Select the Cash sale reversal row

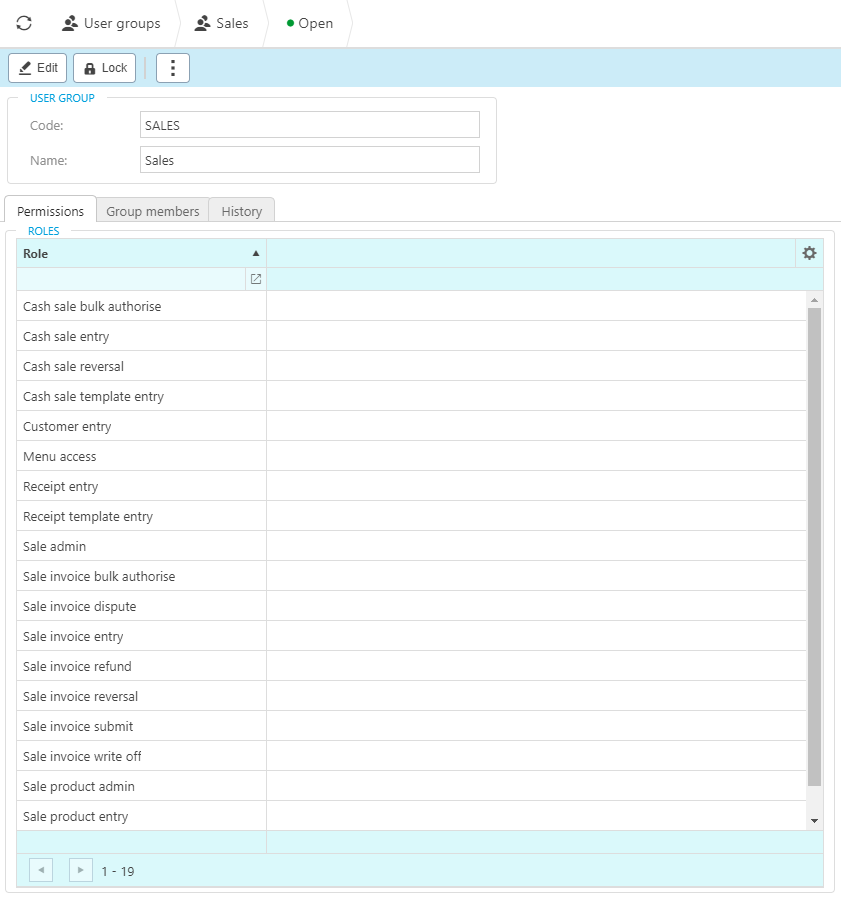[411, 366]
